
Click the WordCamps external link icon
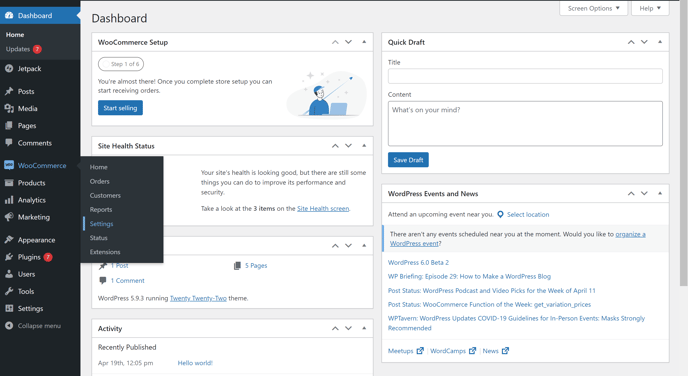click(472, 351)
